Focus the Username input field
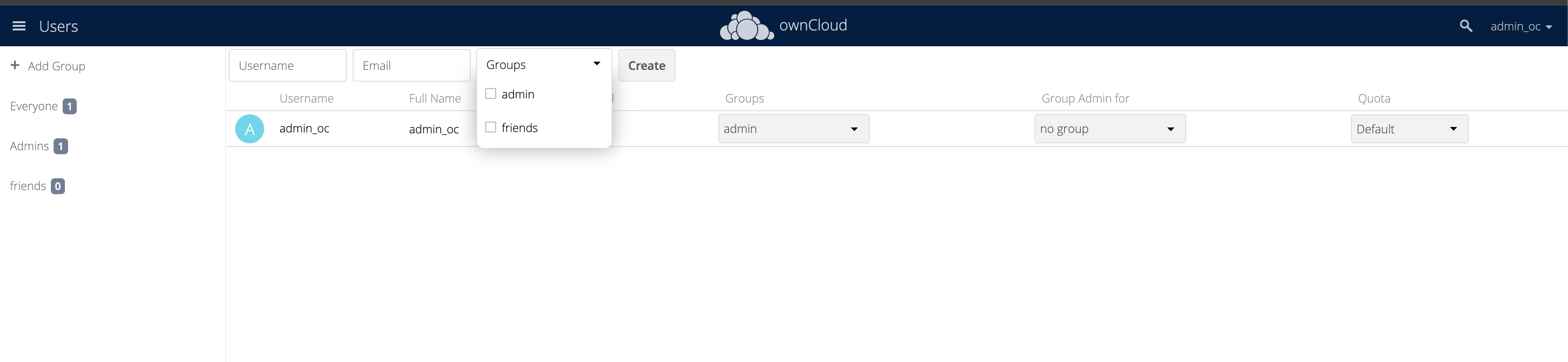Viewport: 1568px width, 362px height. [x=287, y=65]
